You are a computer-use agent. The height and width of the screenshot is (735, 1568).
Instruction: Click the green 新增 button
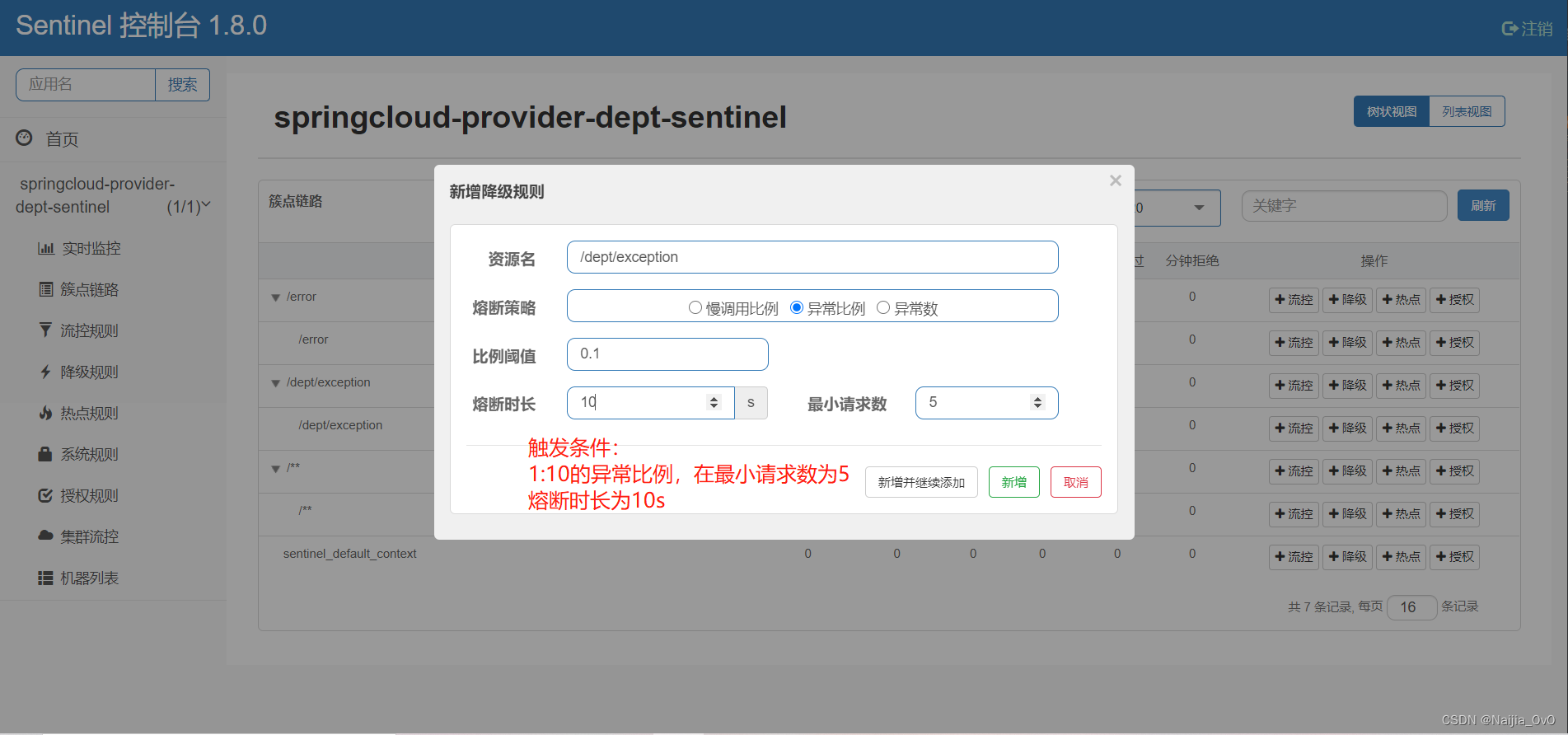pos(1014,482)
